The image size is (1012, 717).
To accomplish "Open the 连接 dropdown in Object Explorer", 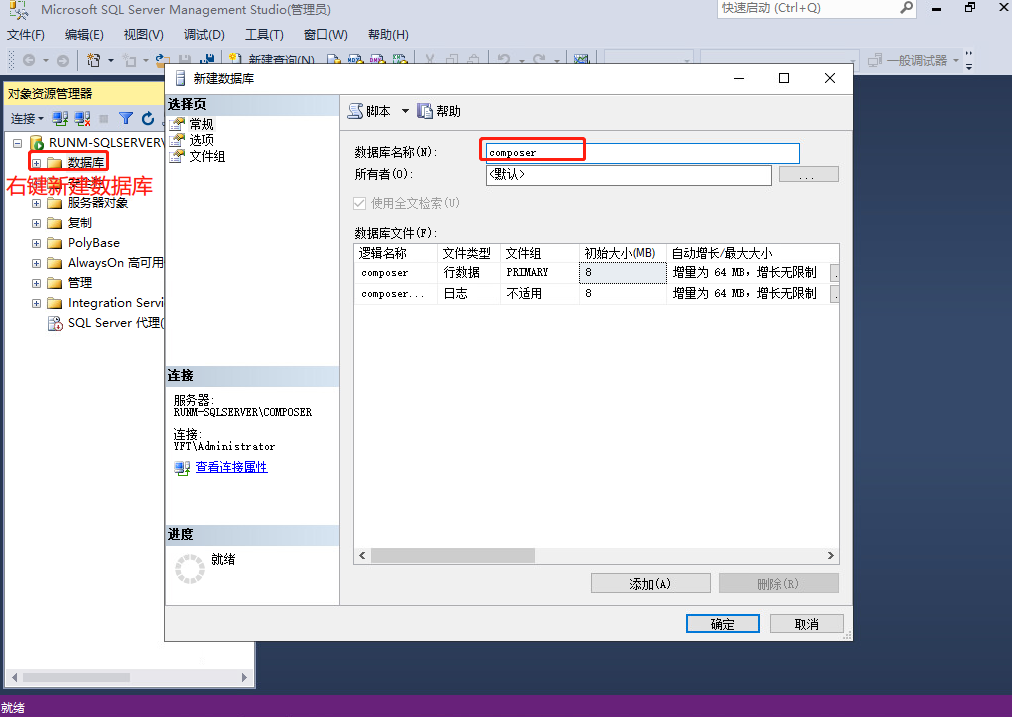I will coord(27,119).
